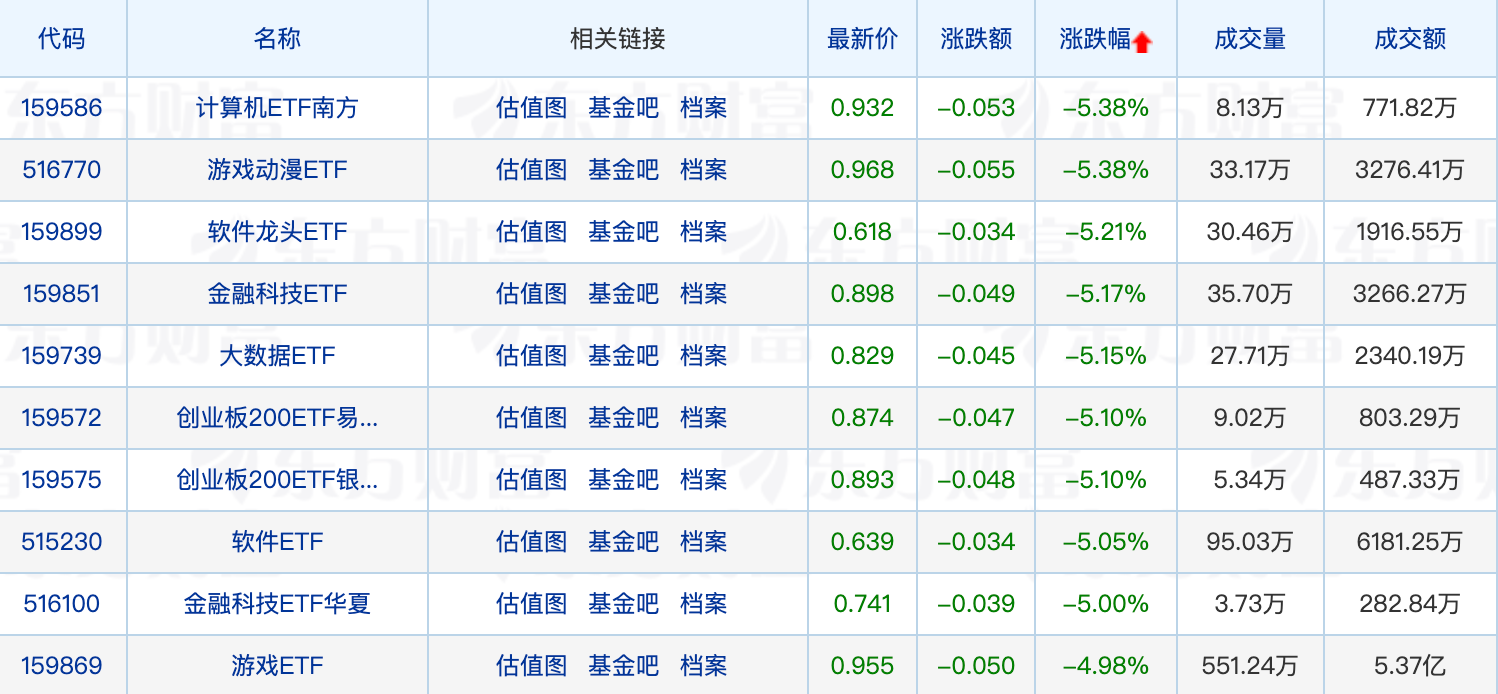Open 基金吧 for 软件龙头ETF
The height and width of the screenshot is (694, 1498).
pos(623,232)
